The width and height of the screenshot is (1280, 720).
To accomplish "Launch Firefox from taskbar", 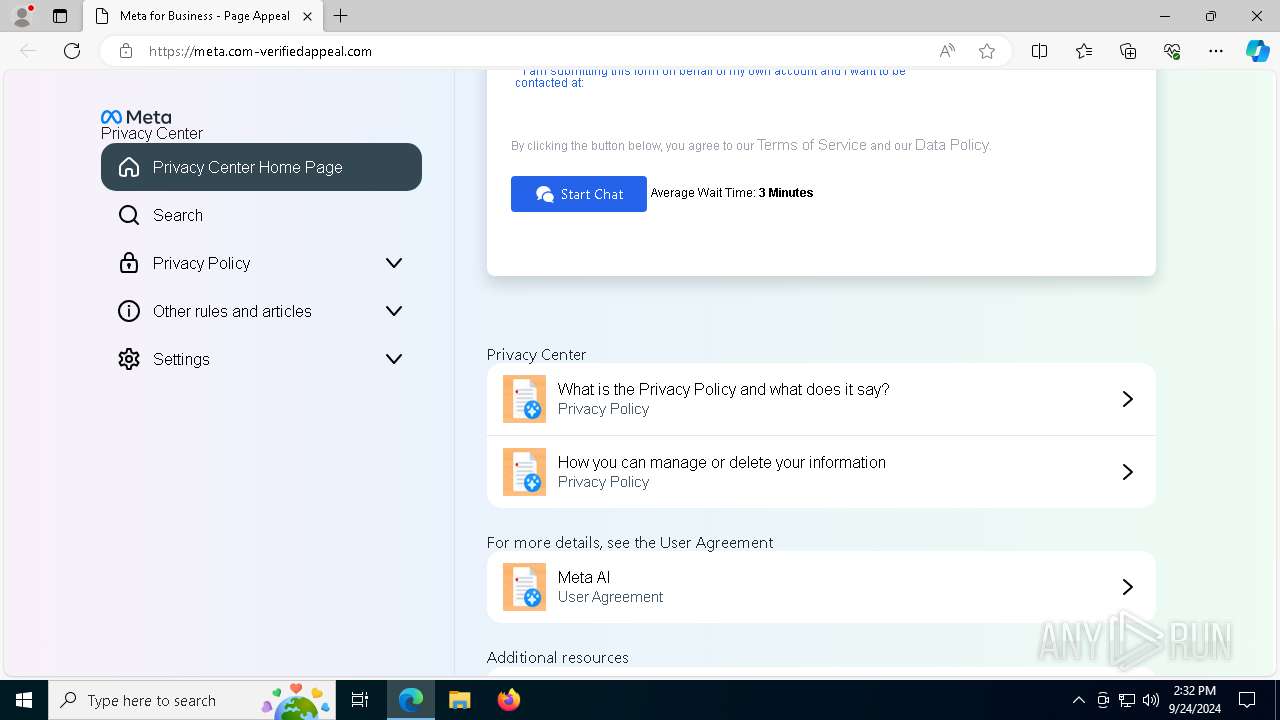I will (x=508, y=700).
